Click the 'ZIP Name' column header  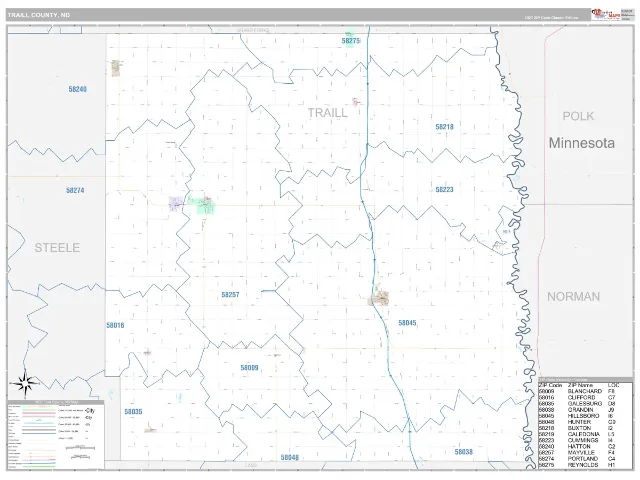click(580, 385)
